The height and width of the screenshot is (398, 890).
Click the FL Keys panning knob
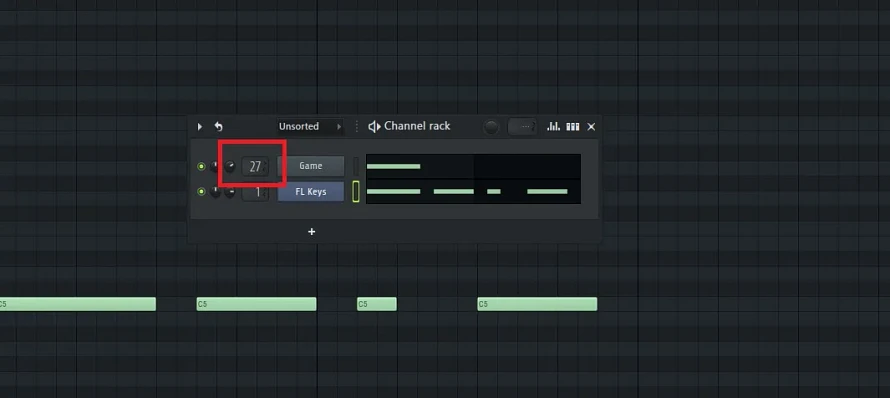pyautogui.click(x=215, y=192)
